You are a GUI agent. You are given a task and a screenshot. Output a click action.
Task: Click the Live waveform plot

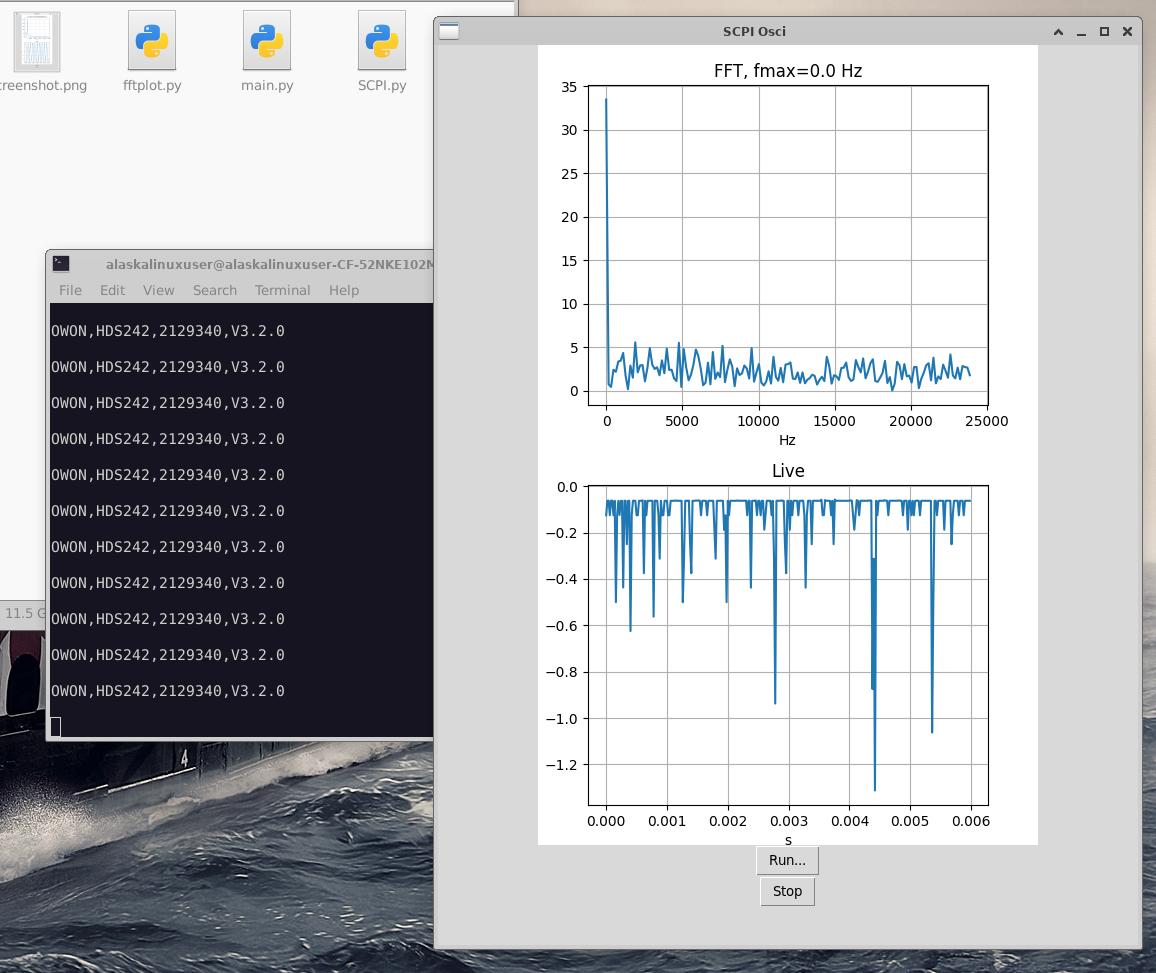coord(788,645)
